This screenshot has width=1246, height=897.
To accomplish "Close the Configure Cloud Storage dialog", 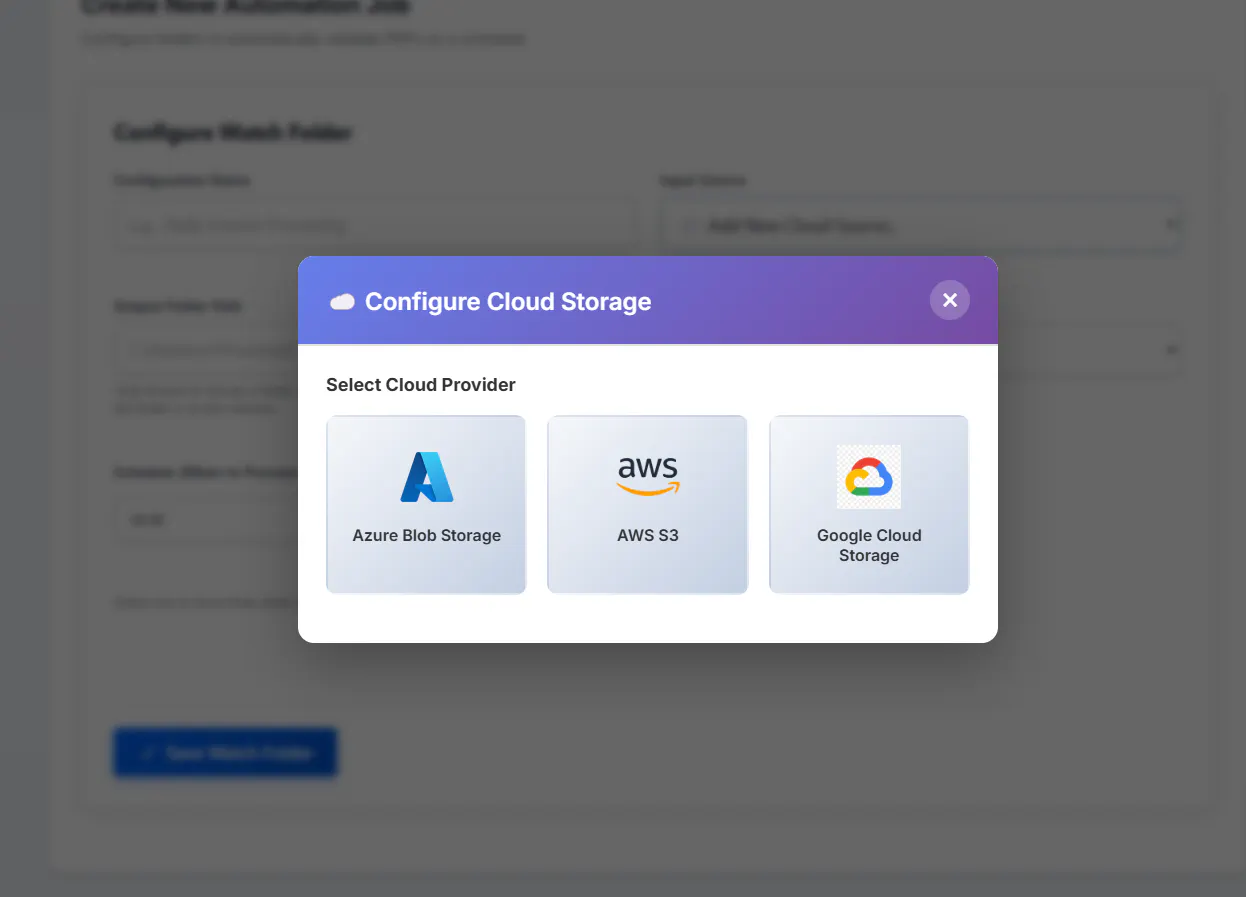I will (x=950, y=300).
